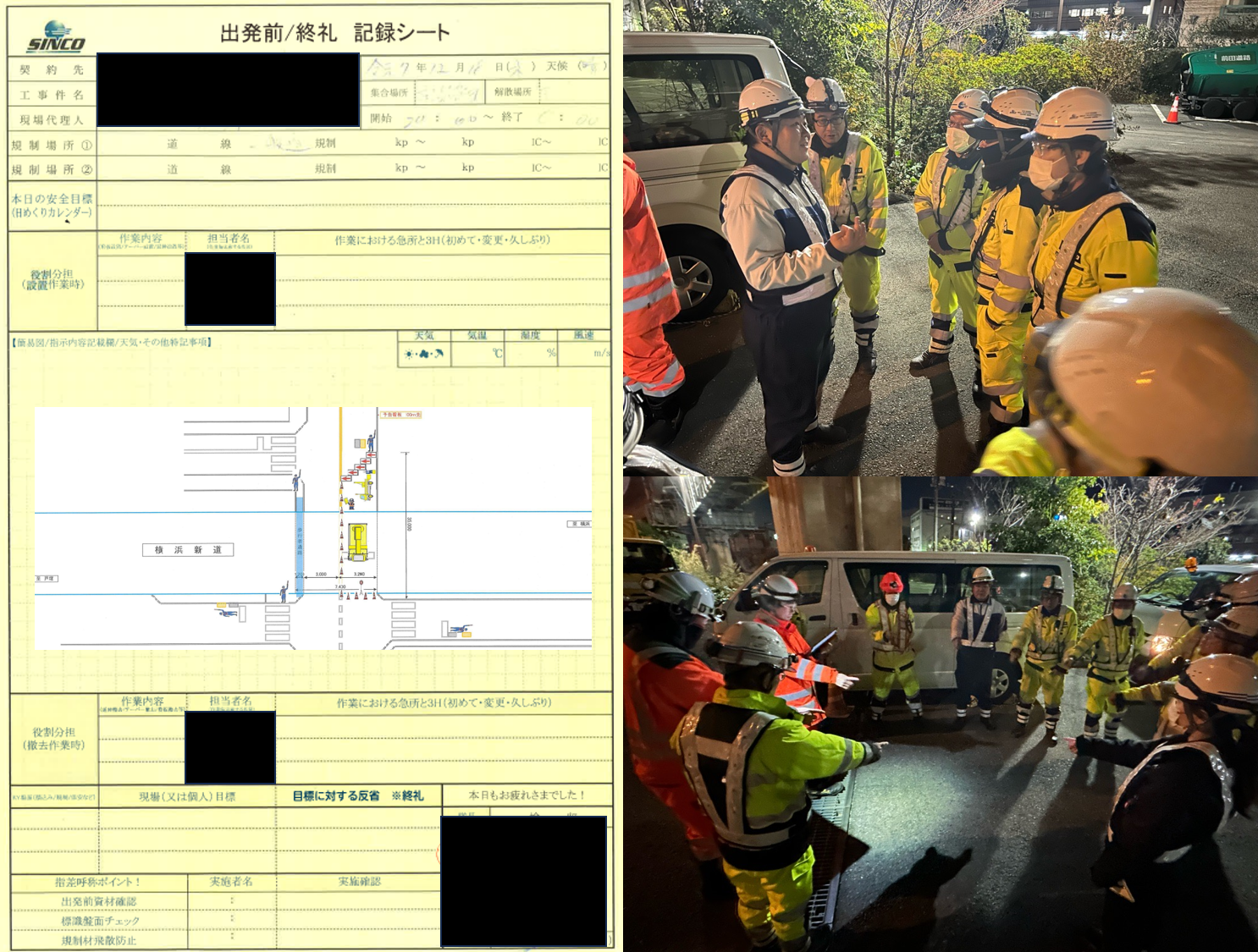This screenshot has width=1258, height=952.
Task: Click the 出発前/終礼 記録シート title
Action: click(334, 33)
